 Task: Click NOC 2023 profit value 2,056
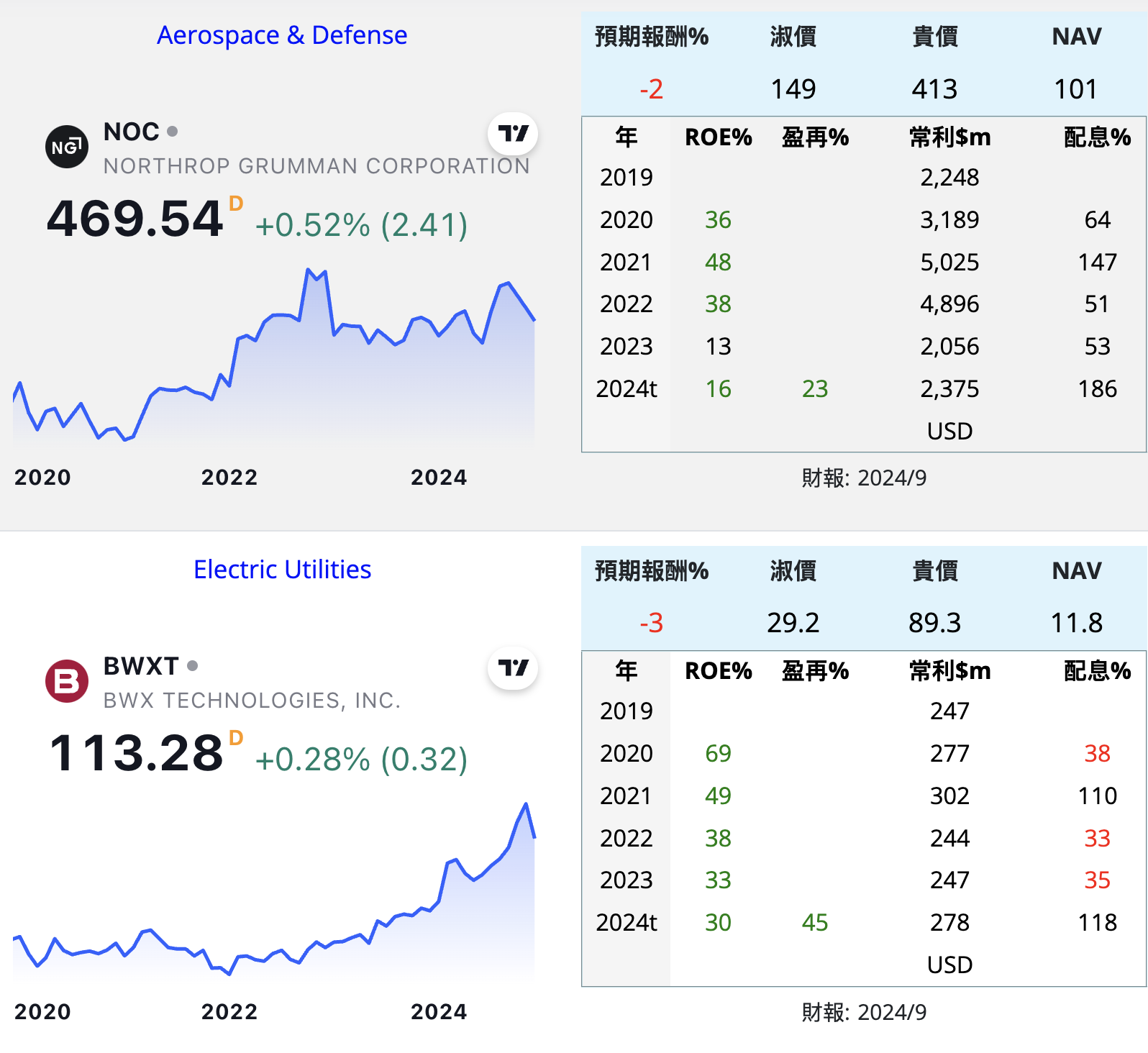(x=950, y=346)
